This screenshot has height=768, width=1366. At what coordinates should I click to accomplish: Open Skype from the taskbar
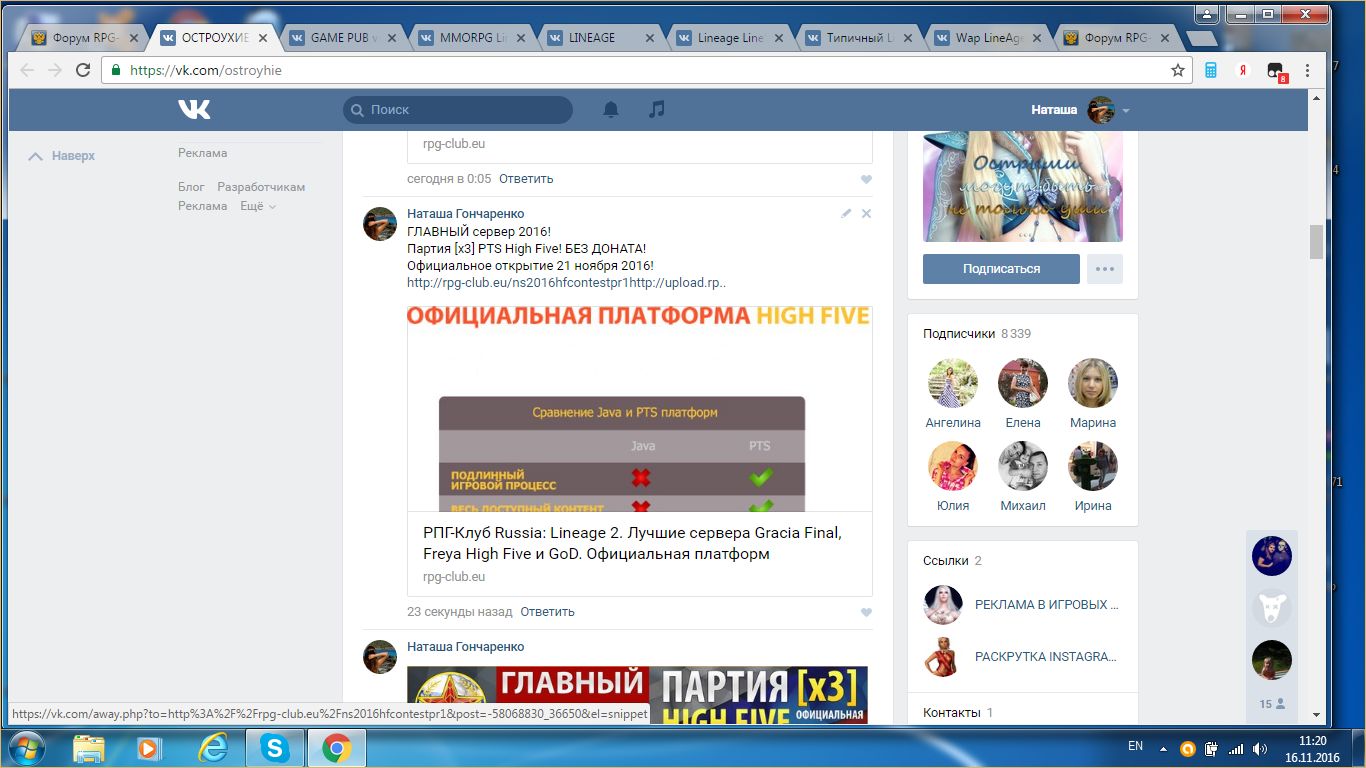[x=273, y=747]
